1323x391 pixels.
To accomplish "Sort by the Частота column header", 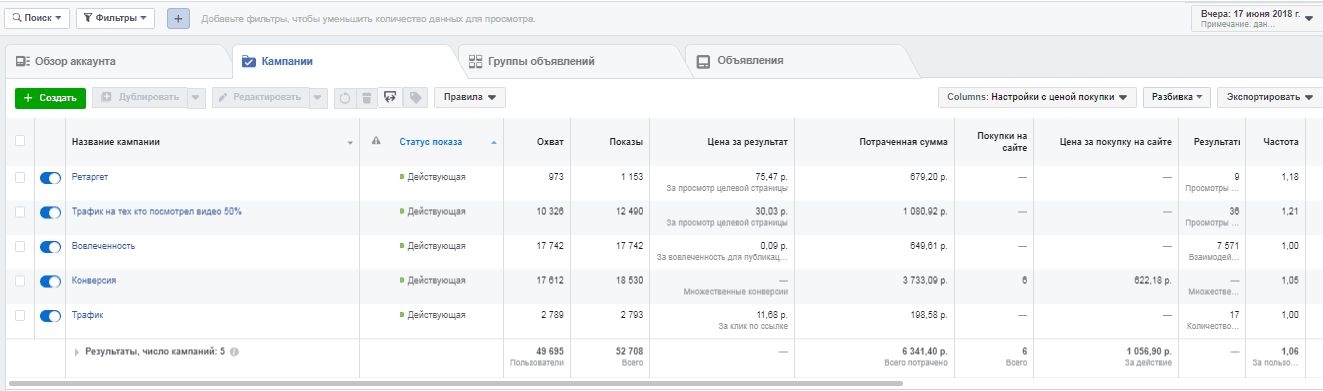I will 1281,142.
